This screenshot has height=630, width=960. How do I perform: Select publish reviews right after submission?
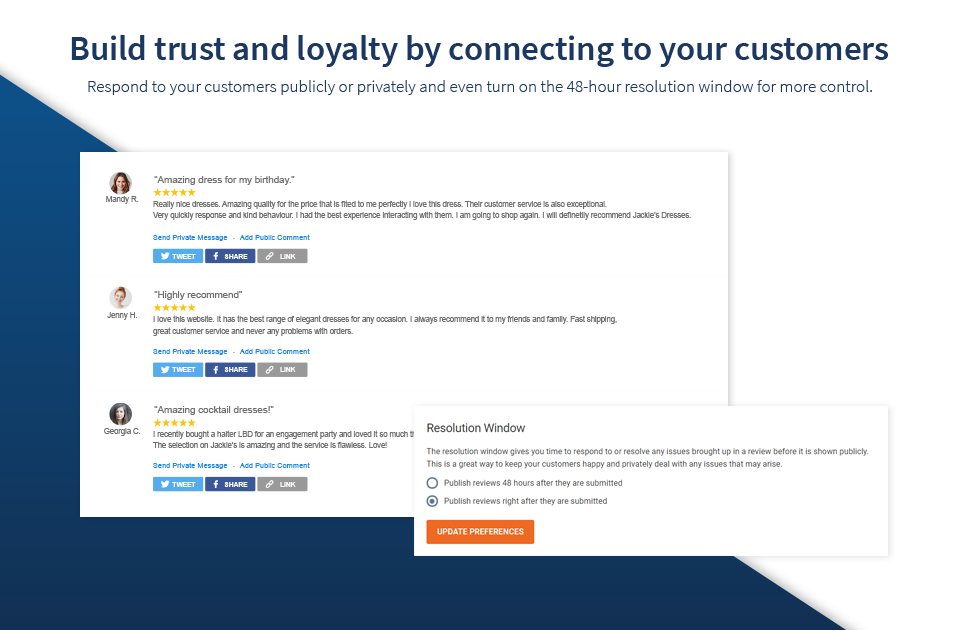433,501
